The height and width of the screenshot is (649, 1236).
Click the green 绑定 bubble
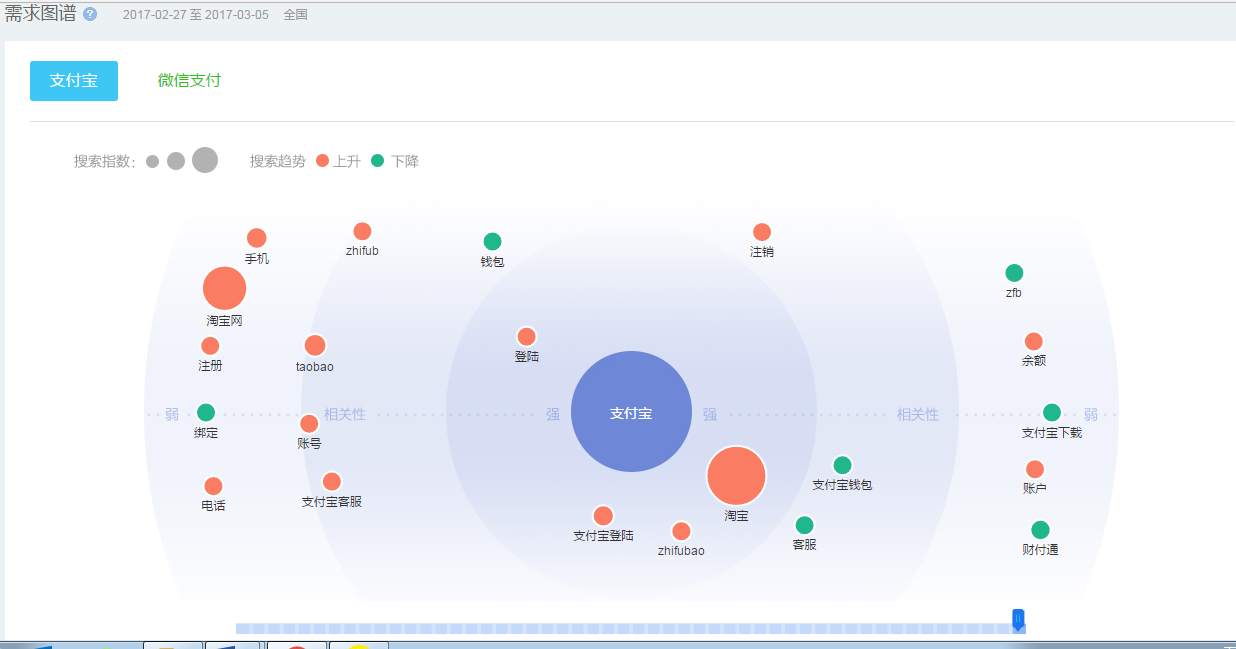pos(206,412)
